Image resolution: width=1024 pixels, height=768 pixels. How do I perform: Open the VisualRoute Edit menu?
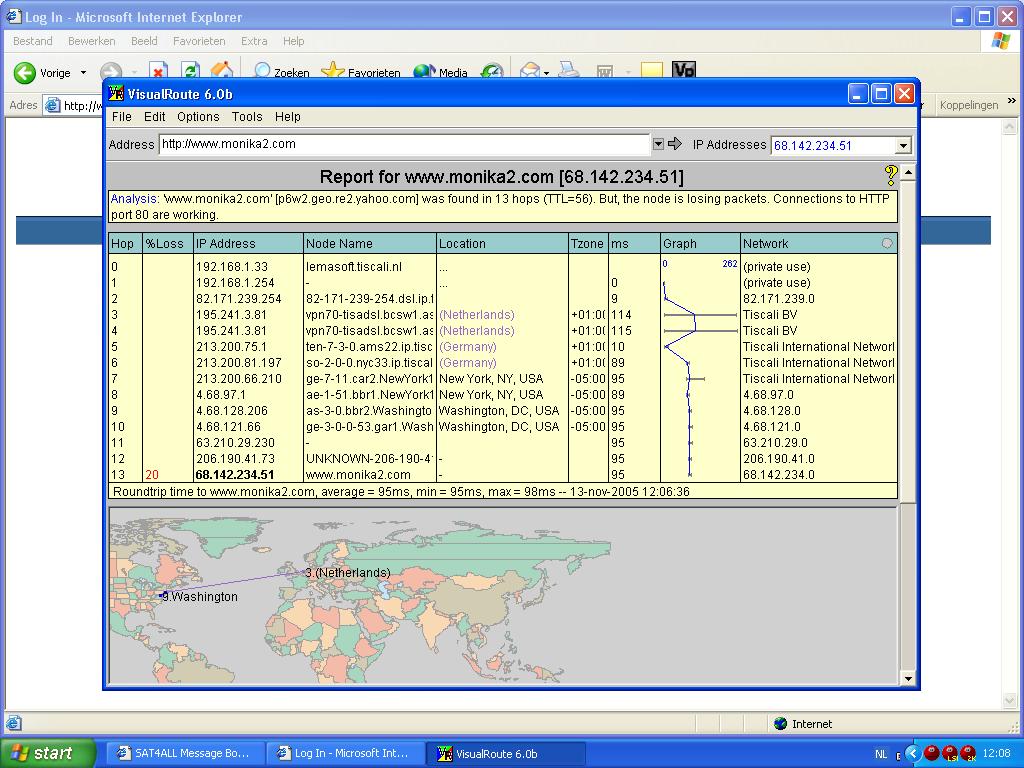tap(154, 117)
